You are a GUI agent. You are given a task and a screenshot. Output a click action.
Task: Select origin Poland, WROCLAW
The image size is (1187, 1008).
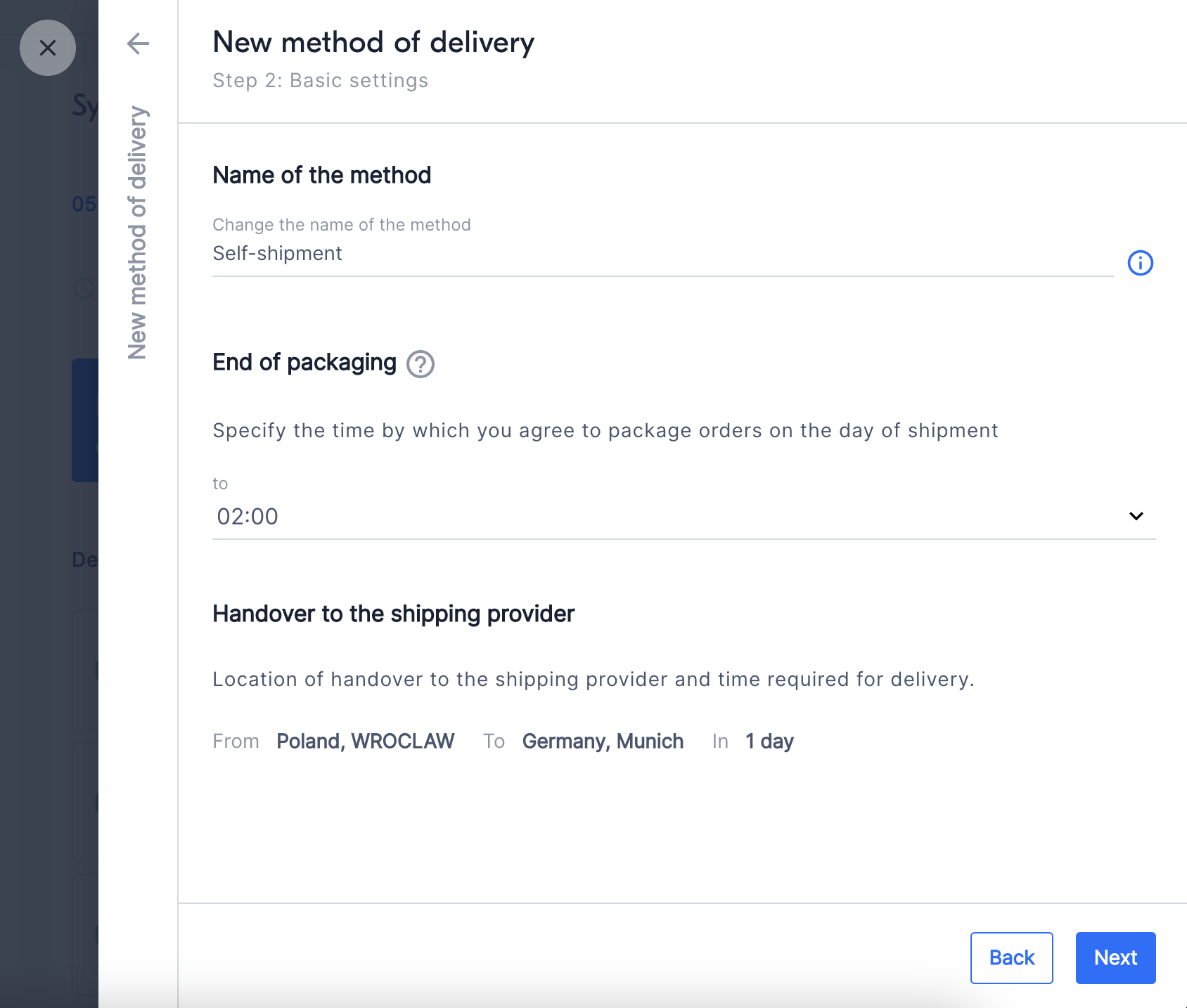click(366, 741)
